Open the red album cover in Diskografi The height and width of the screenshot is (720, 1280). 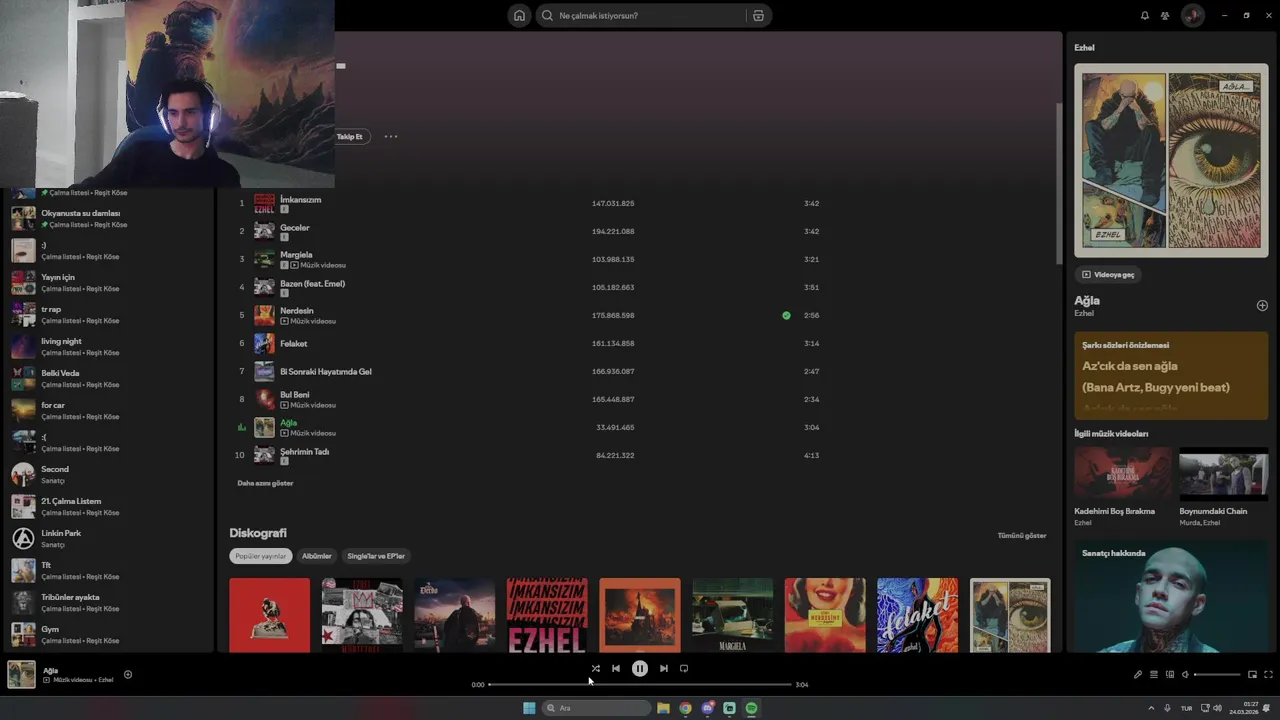point(270,615)
